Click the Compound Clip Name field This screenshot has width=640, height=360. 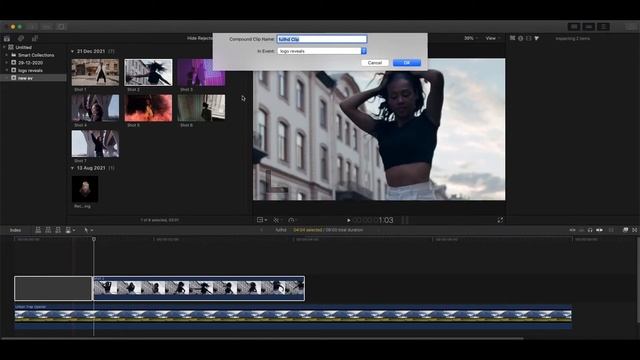coord(322,39)
